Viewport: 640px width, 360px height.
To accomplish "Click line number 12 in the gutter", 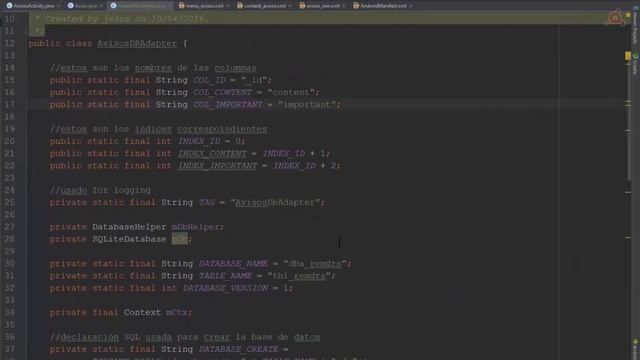I will (9, 43).
